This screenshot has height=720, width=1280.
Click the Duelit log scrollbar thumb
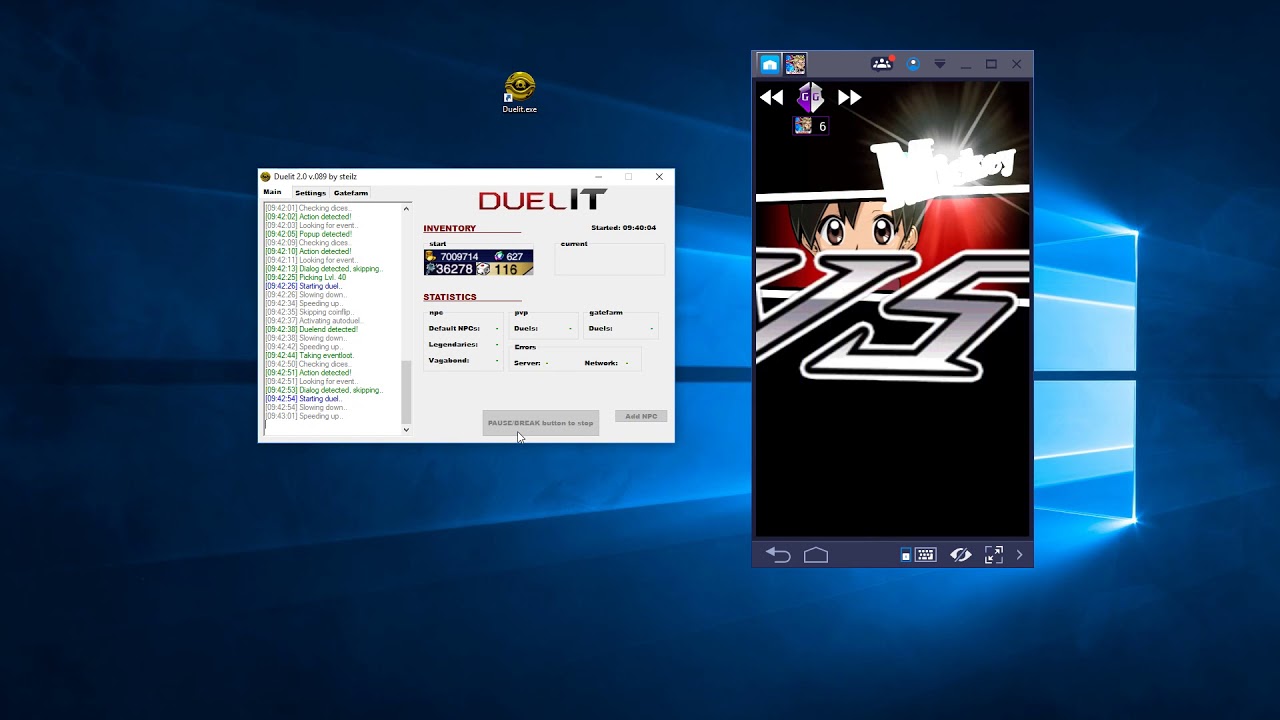point(406,391)
